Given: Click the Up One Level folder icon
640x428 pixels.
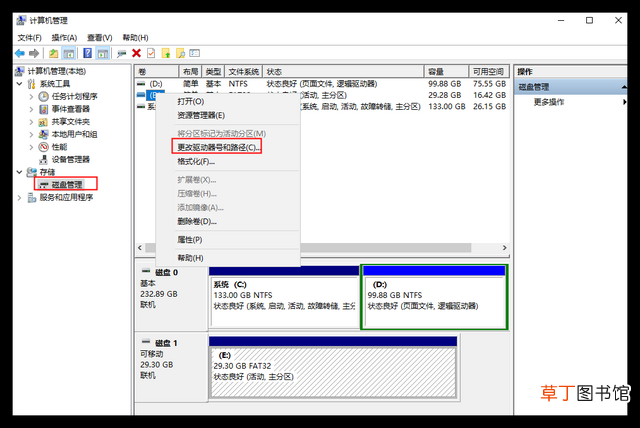Looking at the screenshot, I should coord(53,53).
